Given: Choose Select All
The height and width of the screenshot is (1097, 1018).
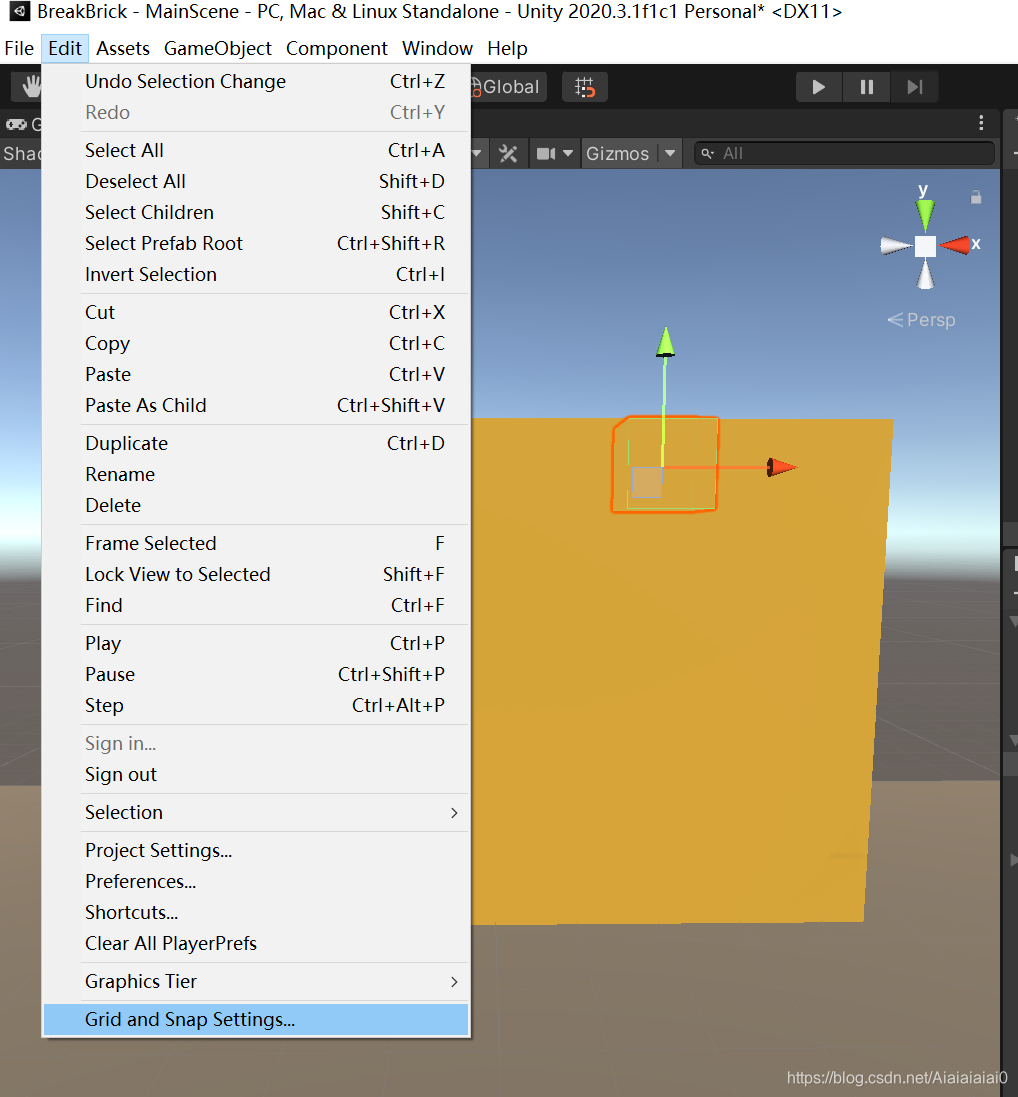Looking at the screenshot, I should [x=256, y=150].
